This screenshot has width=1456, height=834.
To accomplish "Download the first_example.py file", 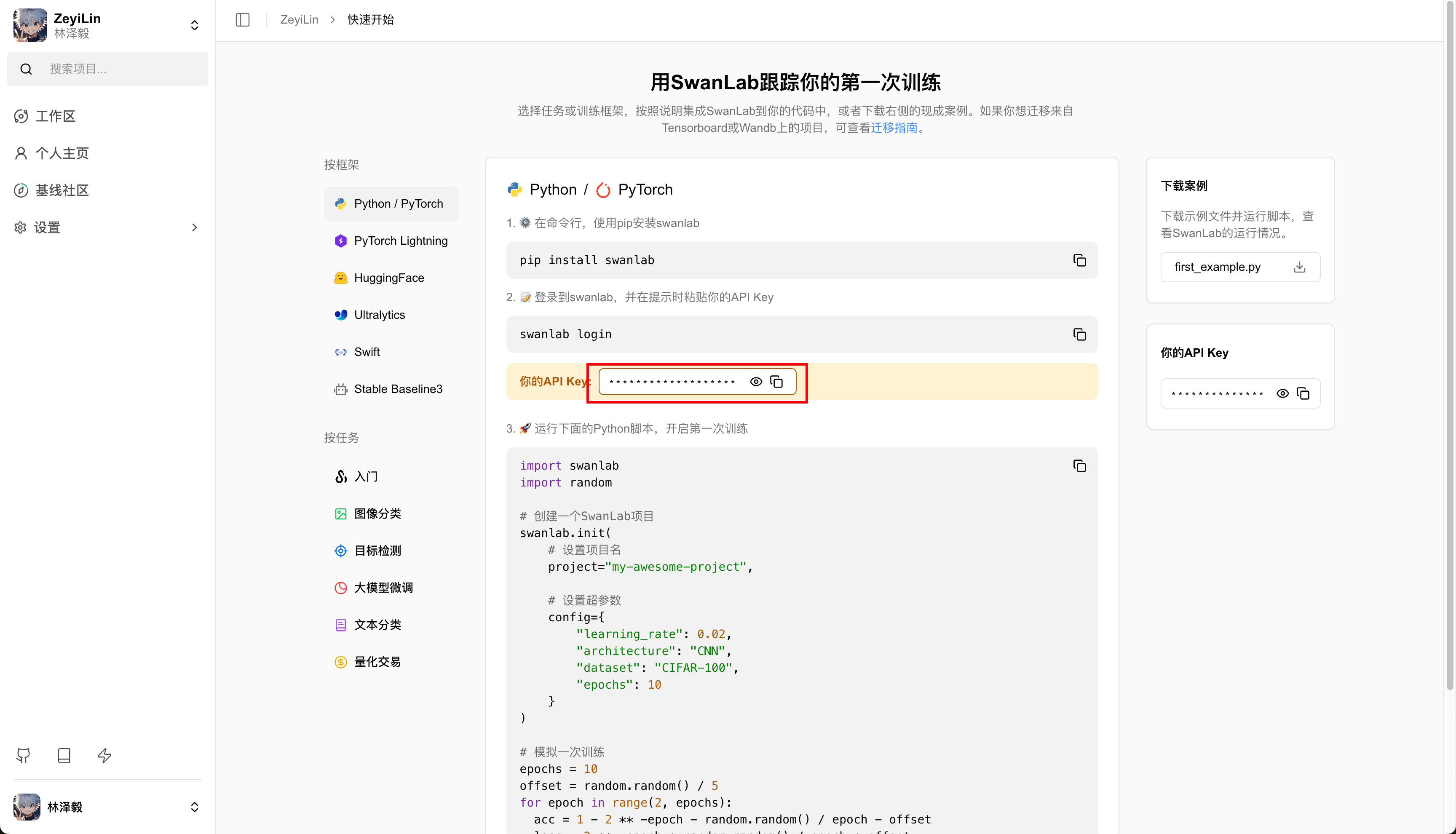I will tap(1299, 267).
